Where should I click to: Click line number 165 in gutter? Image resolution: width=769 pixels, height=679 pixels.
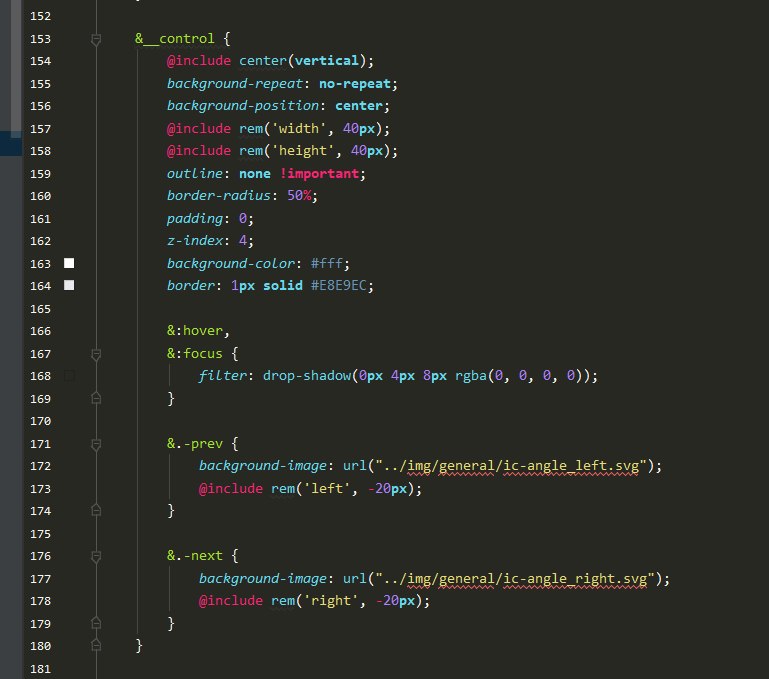click(40, 309)
